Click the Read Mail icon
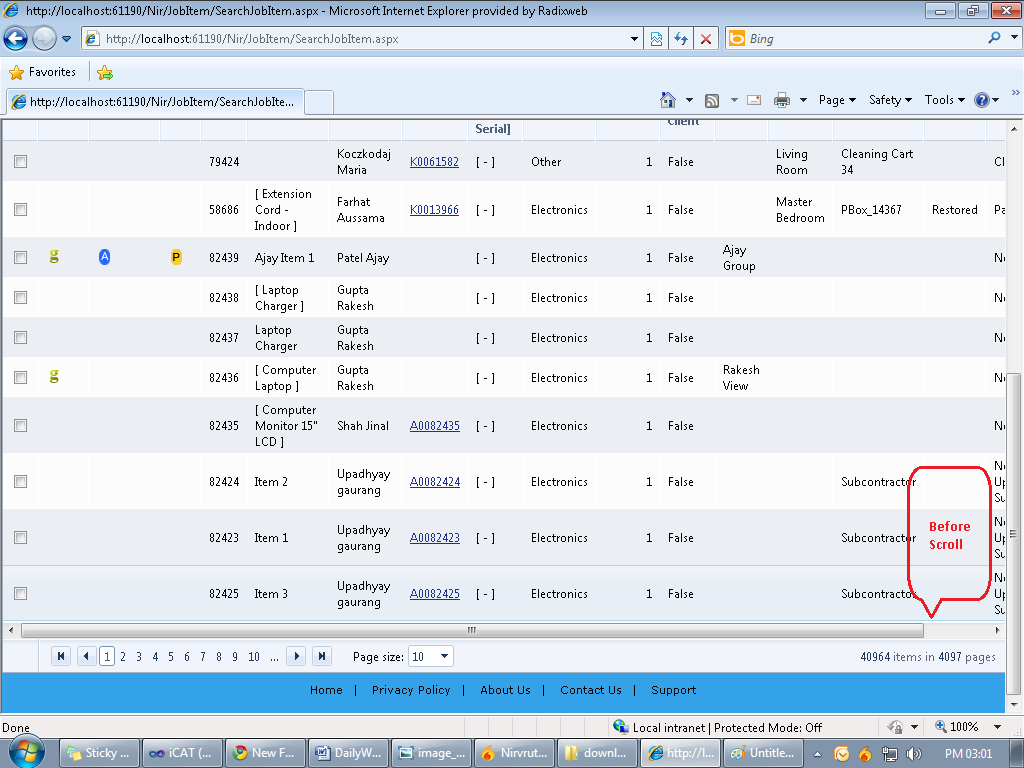 click(754, 100)
